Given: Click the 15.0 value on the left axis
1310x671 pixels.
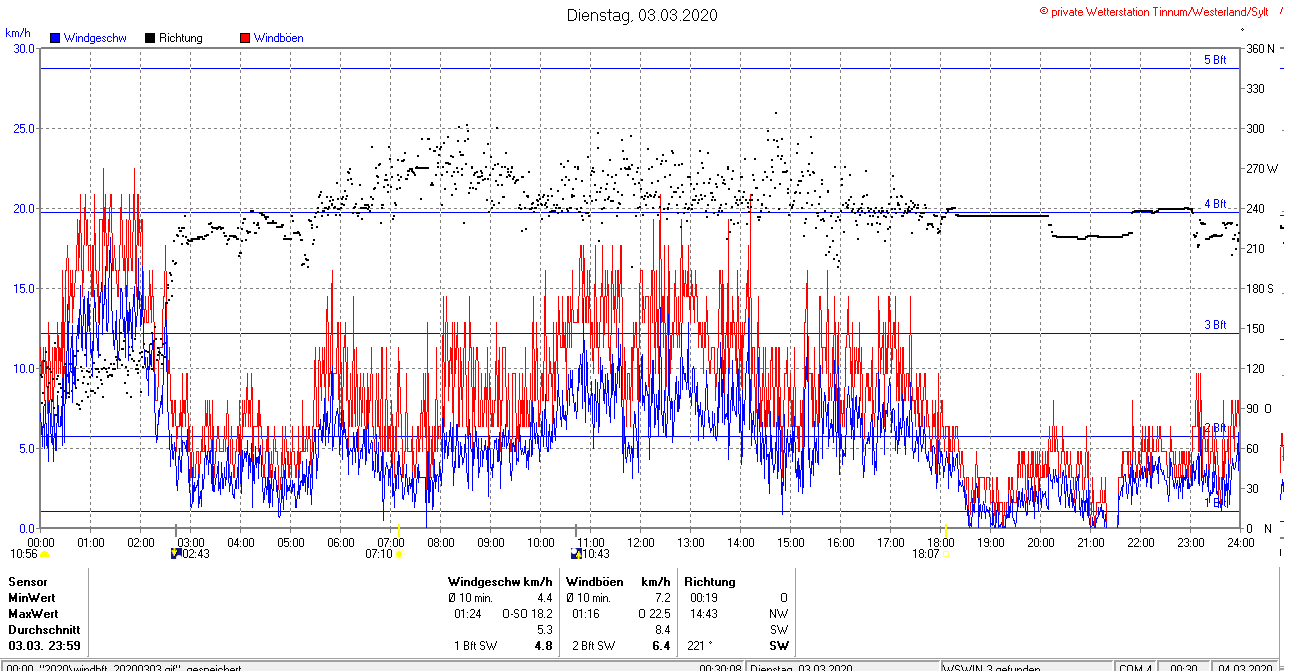Looking at the screenshot, I should tap(22, 288).
